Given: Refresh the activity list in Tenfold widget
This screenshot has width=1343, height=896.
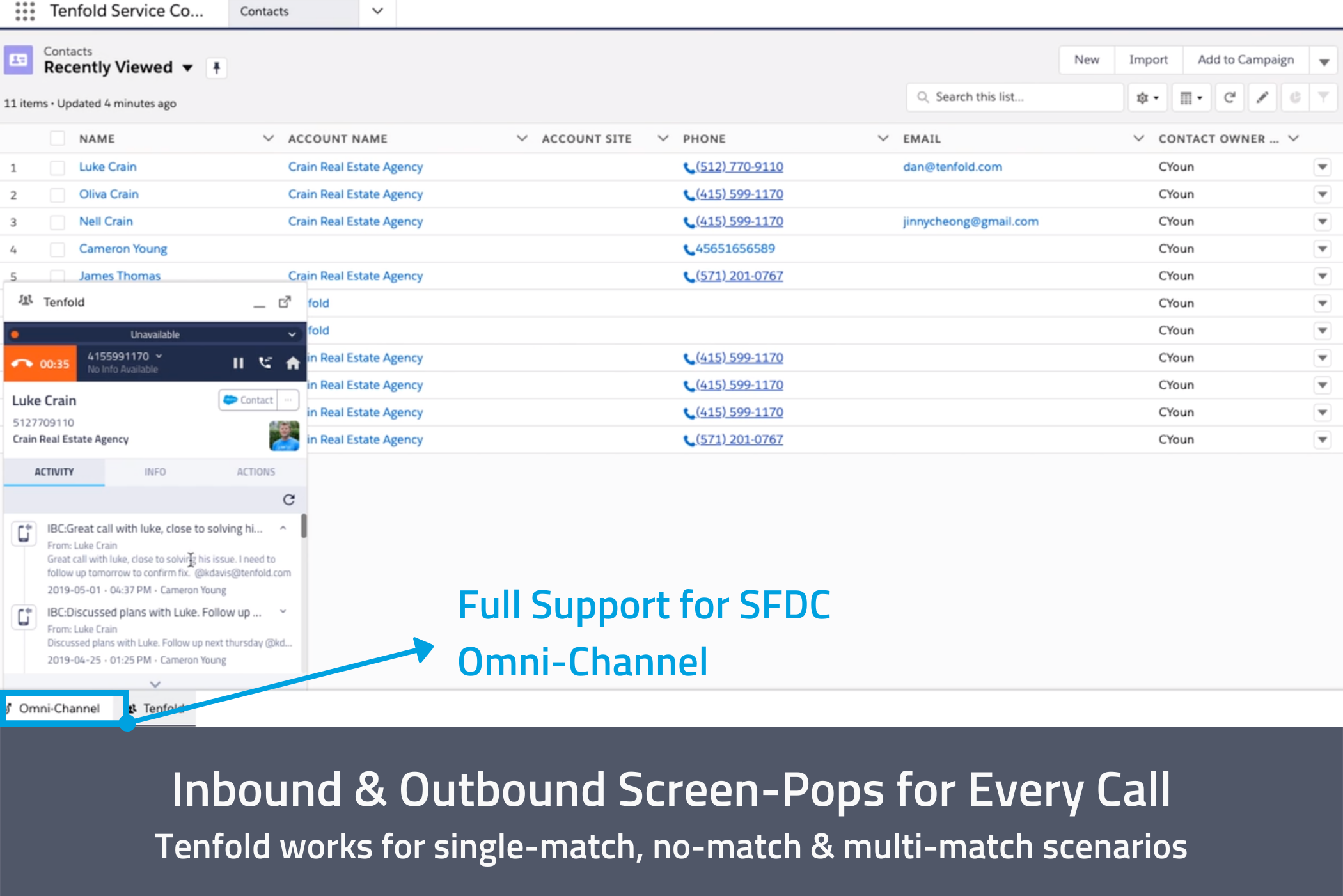Looking at the screenshot, I should pos(289,499).
